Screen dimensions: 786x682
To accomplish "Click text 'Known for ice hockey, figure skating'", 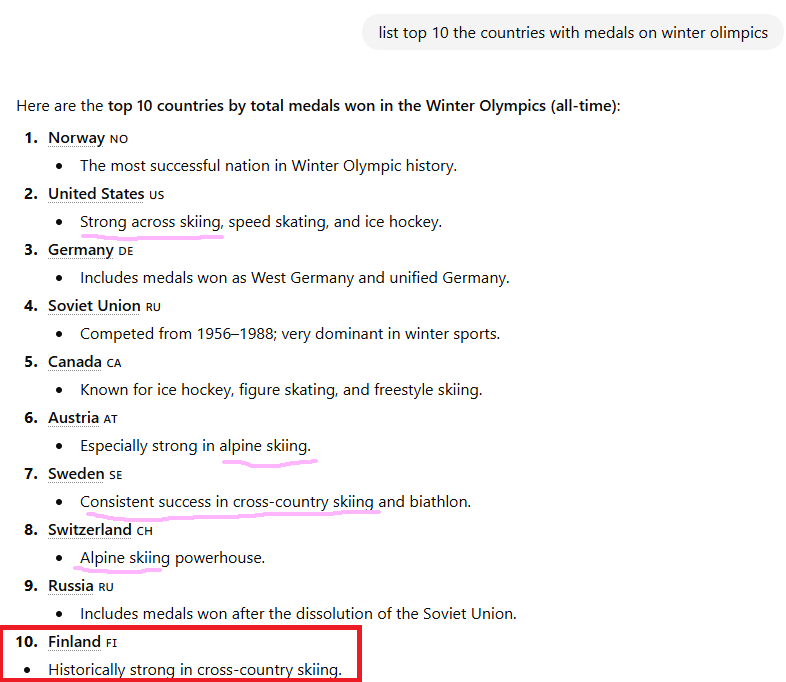I will click(209, 390).
